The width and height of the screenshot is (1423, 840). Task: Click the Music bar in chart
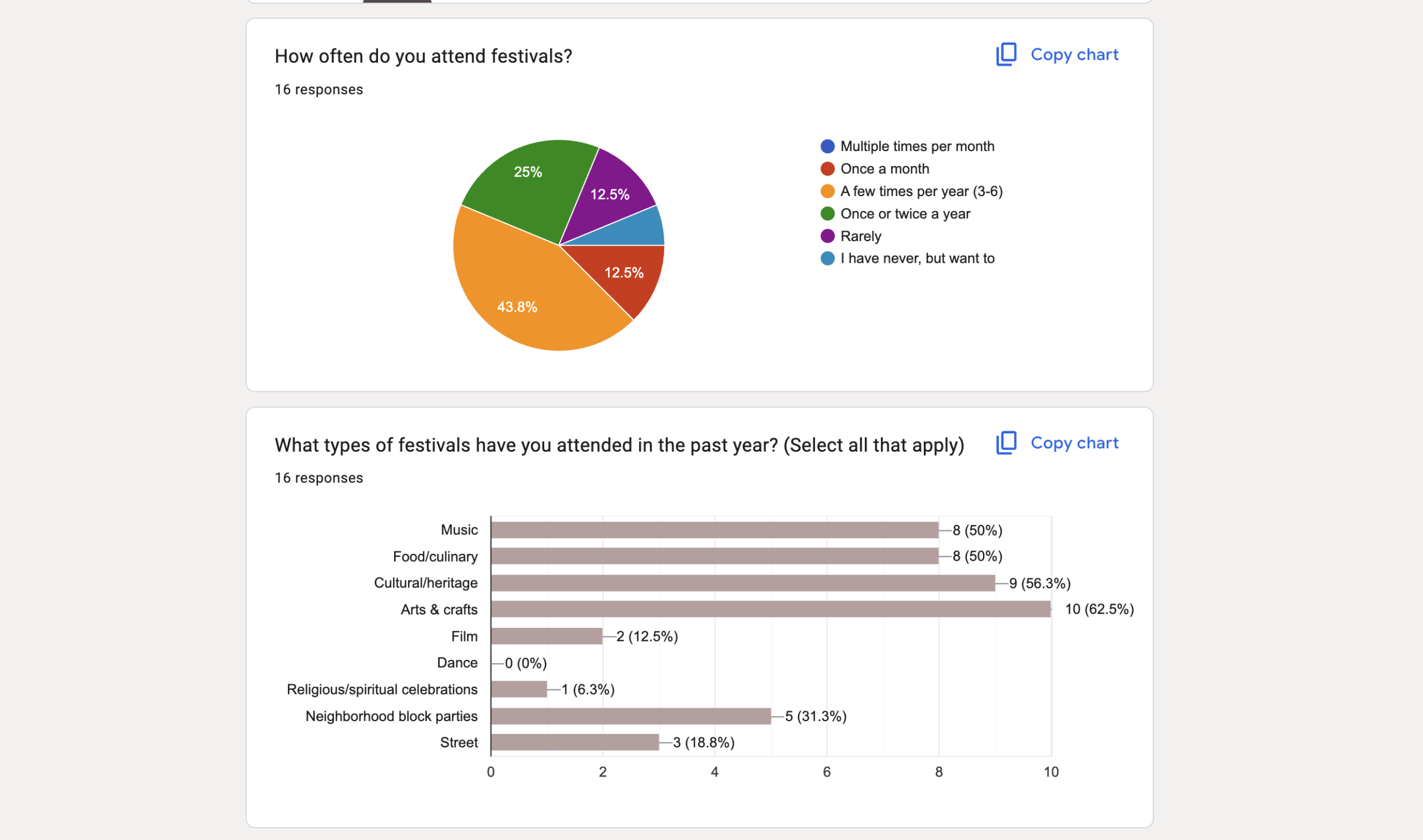715,530
